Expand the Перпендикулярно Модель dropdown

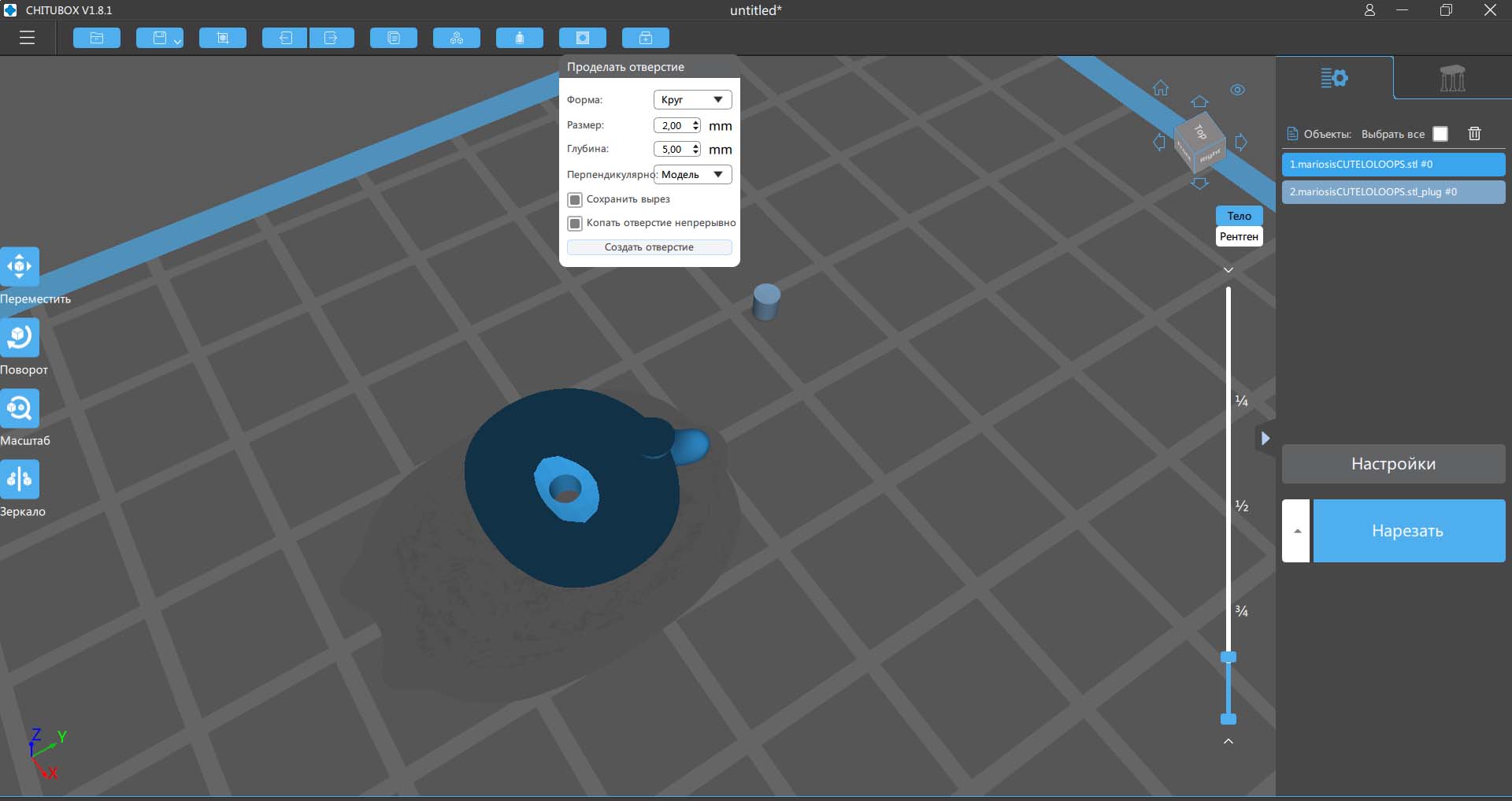click(692, 175)
